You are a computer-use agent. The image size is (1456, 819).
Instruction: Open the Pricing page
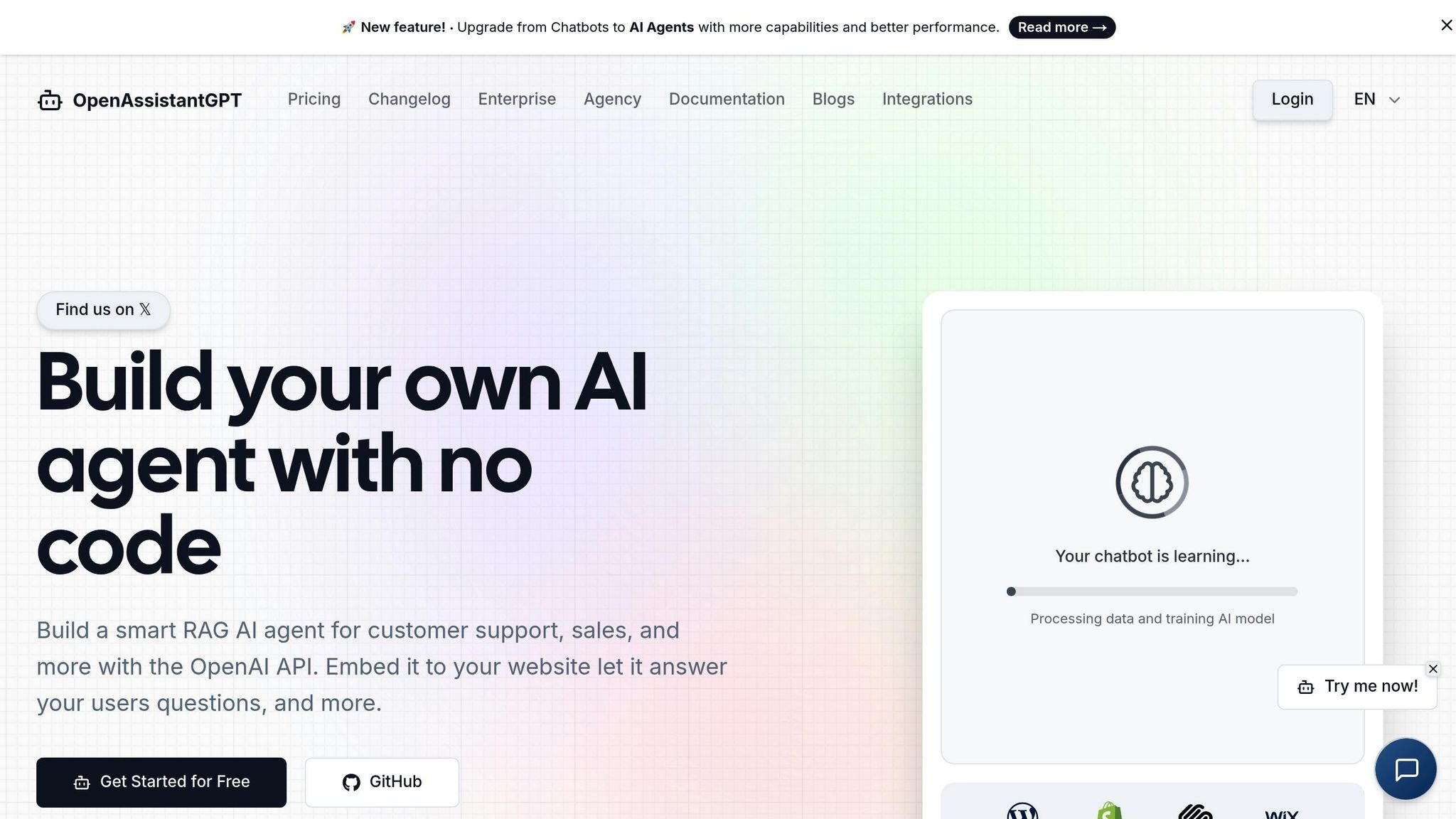tap(314, 100)
